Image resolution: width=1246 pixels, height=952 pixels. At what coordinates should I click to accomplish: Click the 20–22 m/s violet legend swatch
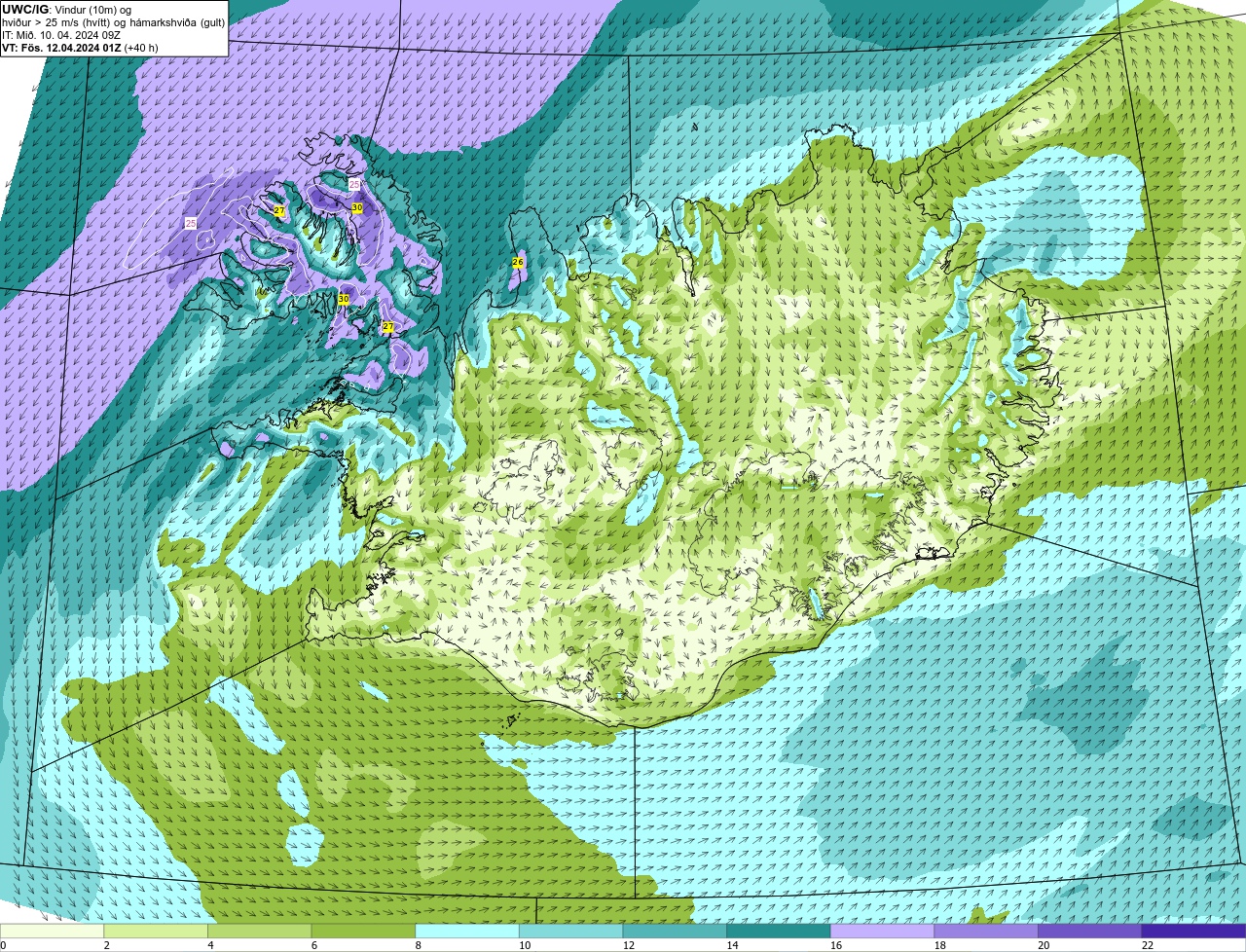(1090, 931)
